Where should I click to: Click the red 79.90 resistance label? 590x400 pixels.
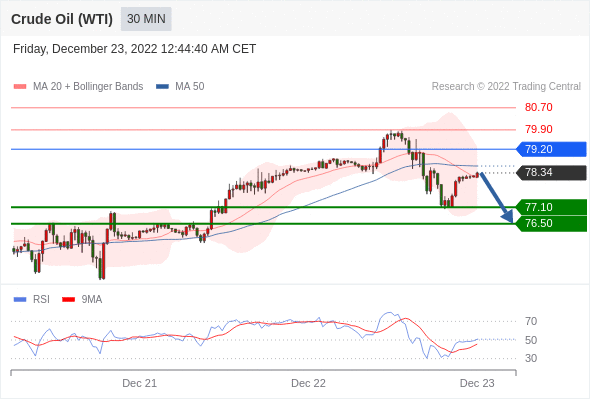point(539,129)
